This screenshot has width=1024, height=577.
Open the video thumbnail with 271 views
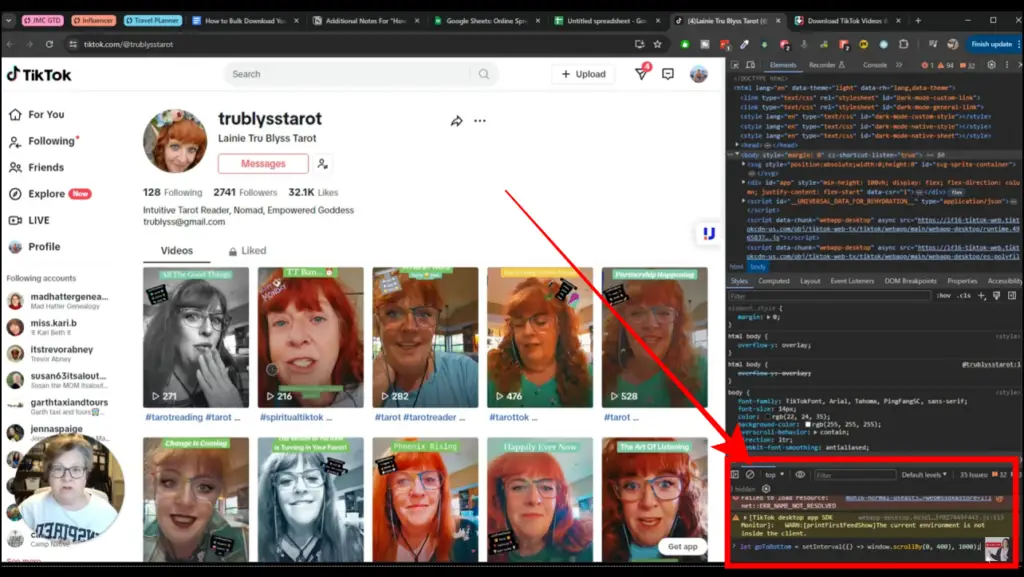click(196, 337)
